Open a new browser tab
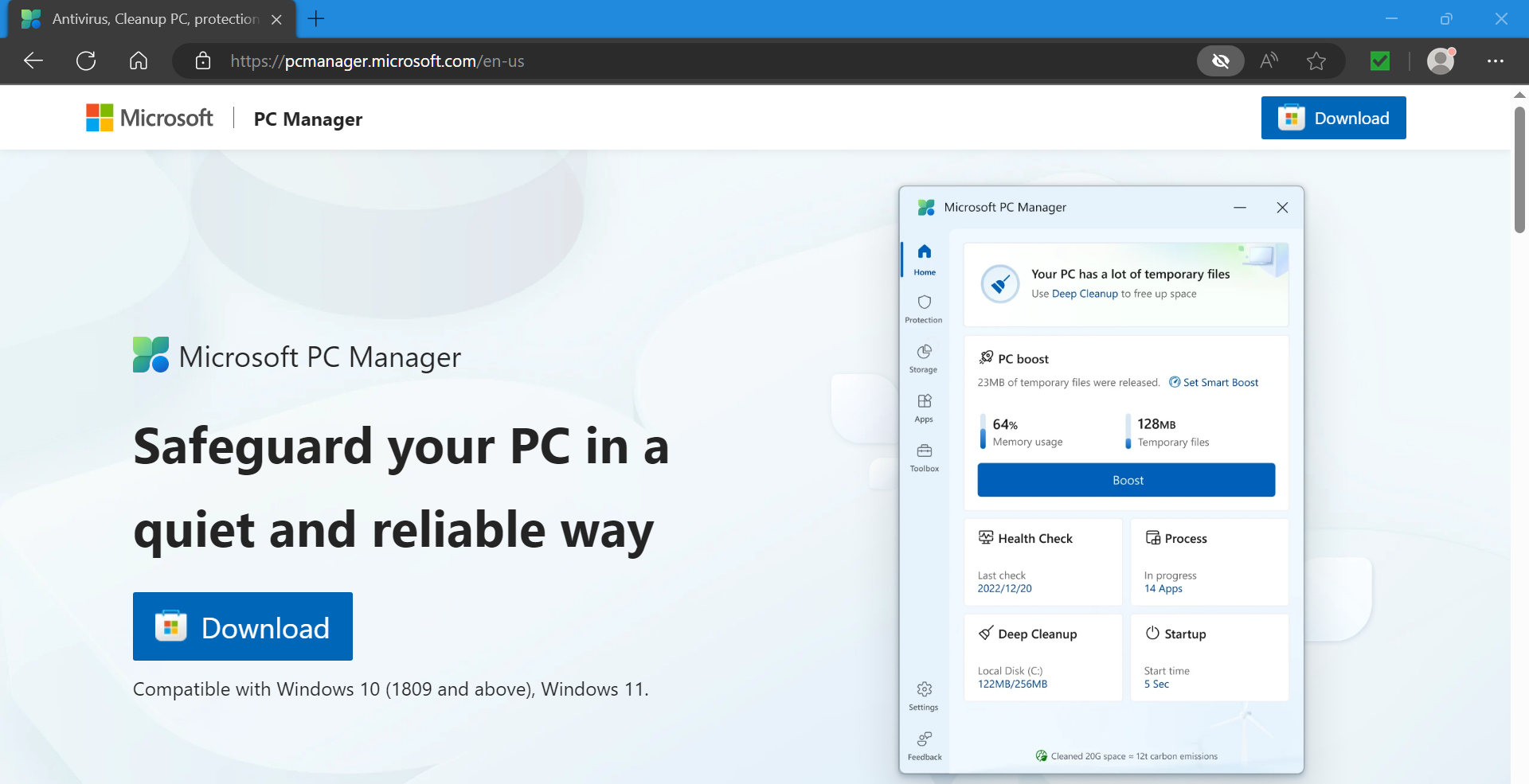This screenshot has height=784, width=1529. click(316, 19)
